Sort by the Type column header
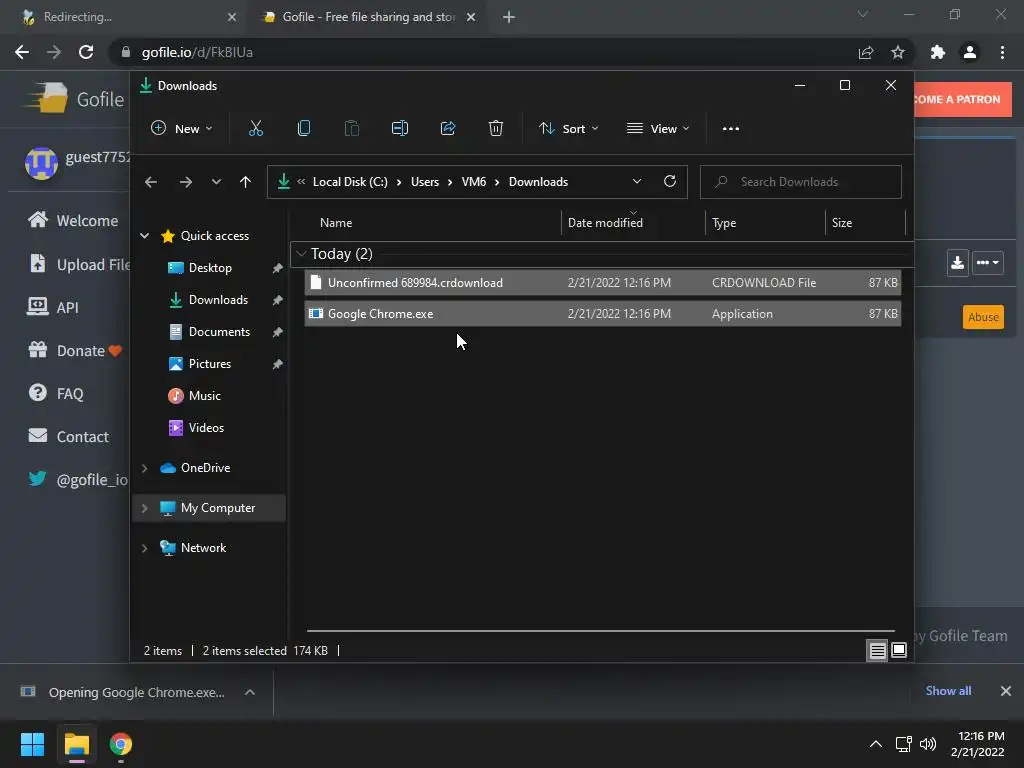This screenshot has width=1024, height=768. tap(724, 223)
